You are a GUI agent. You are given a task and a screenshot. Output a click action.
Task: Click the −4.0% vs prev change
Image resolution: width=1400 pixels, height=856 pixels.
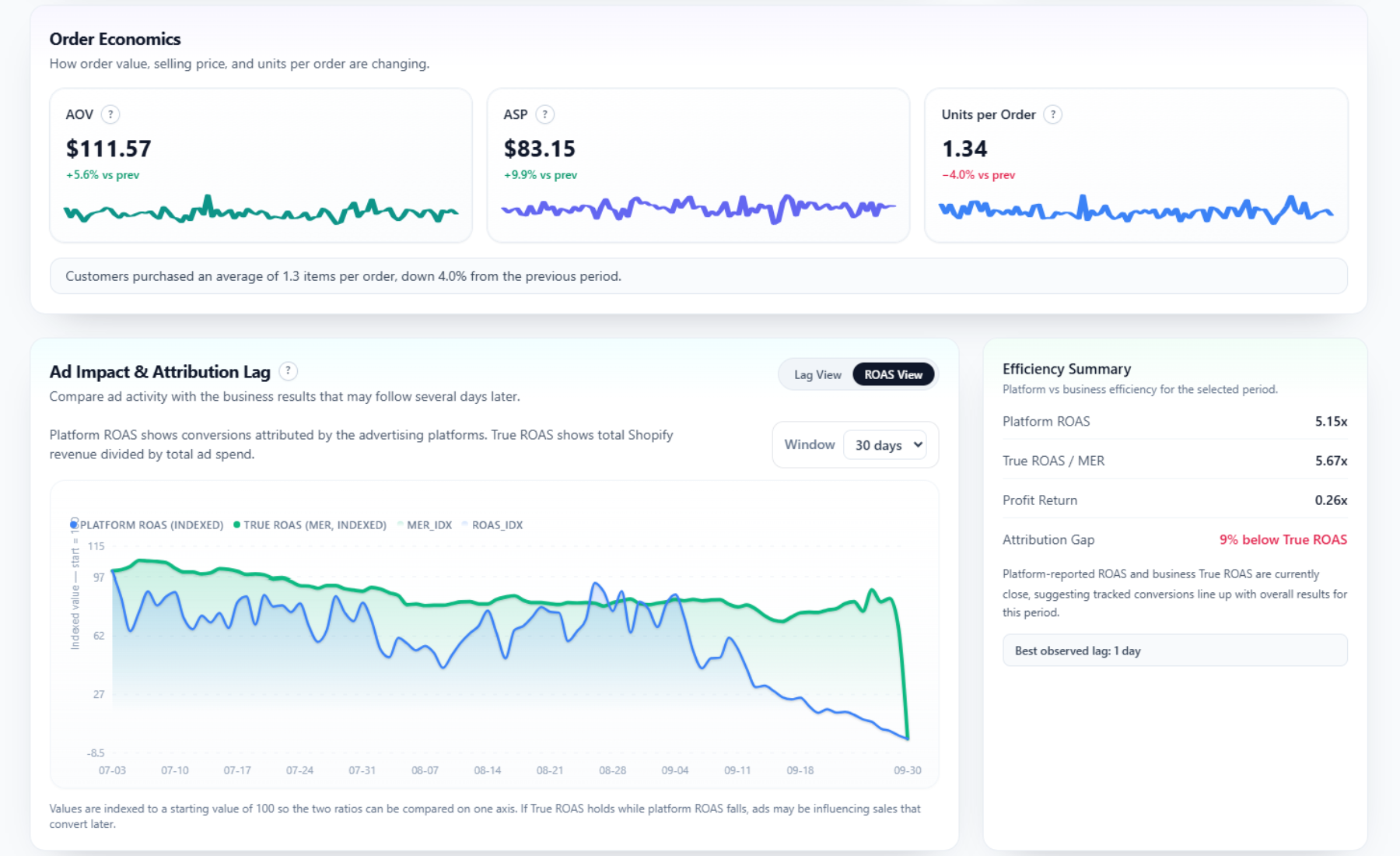(978, 175)
